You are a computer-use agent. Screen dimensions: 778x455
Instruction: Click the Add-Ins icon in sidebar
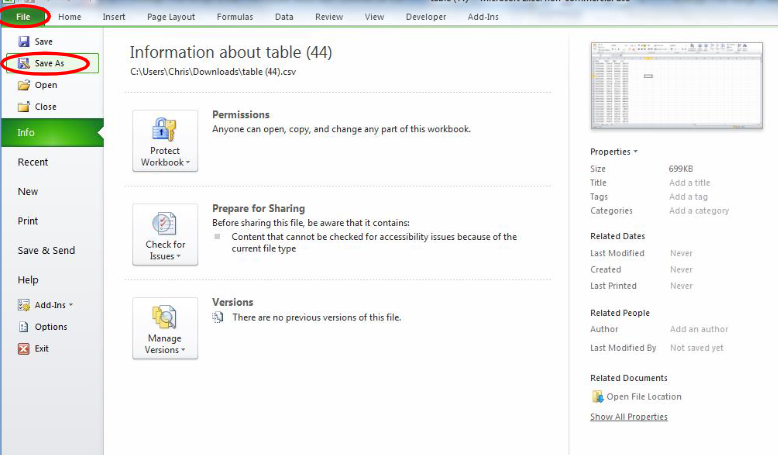point(24,305)
